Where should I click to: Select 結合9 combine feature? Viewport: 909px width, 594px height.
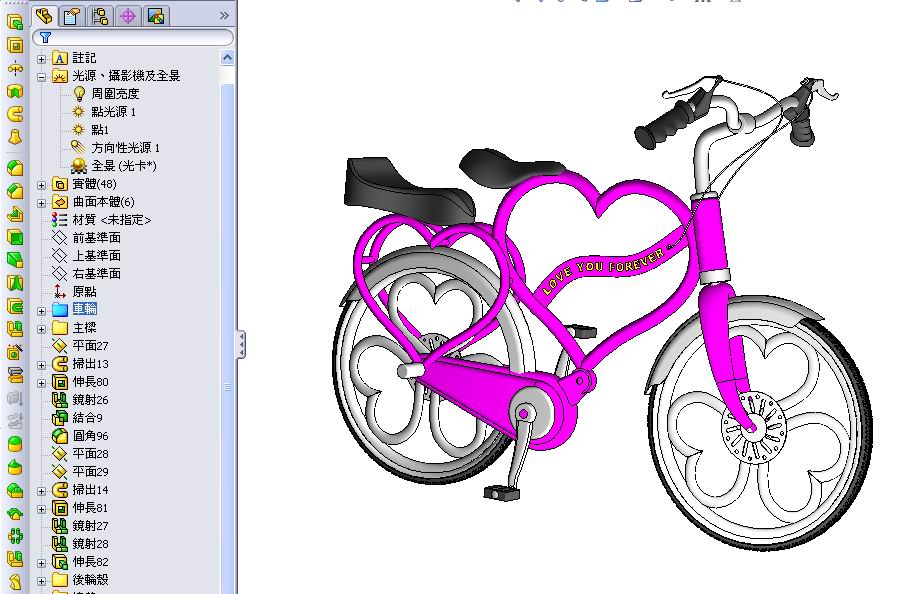tap(87, 417)
